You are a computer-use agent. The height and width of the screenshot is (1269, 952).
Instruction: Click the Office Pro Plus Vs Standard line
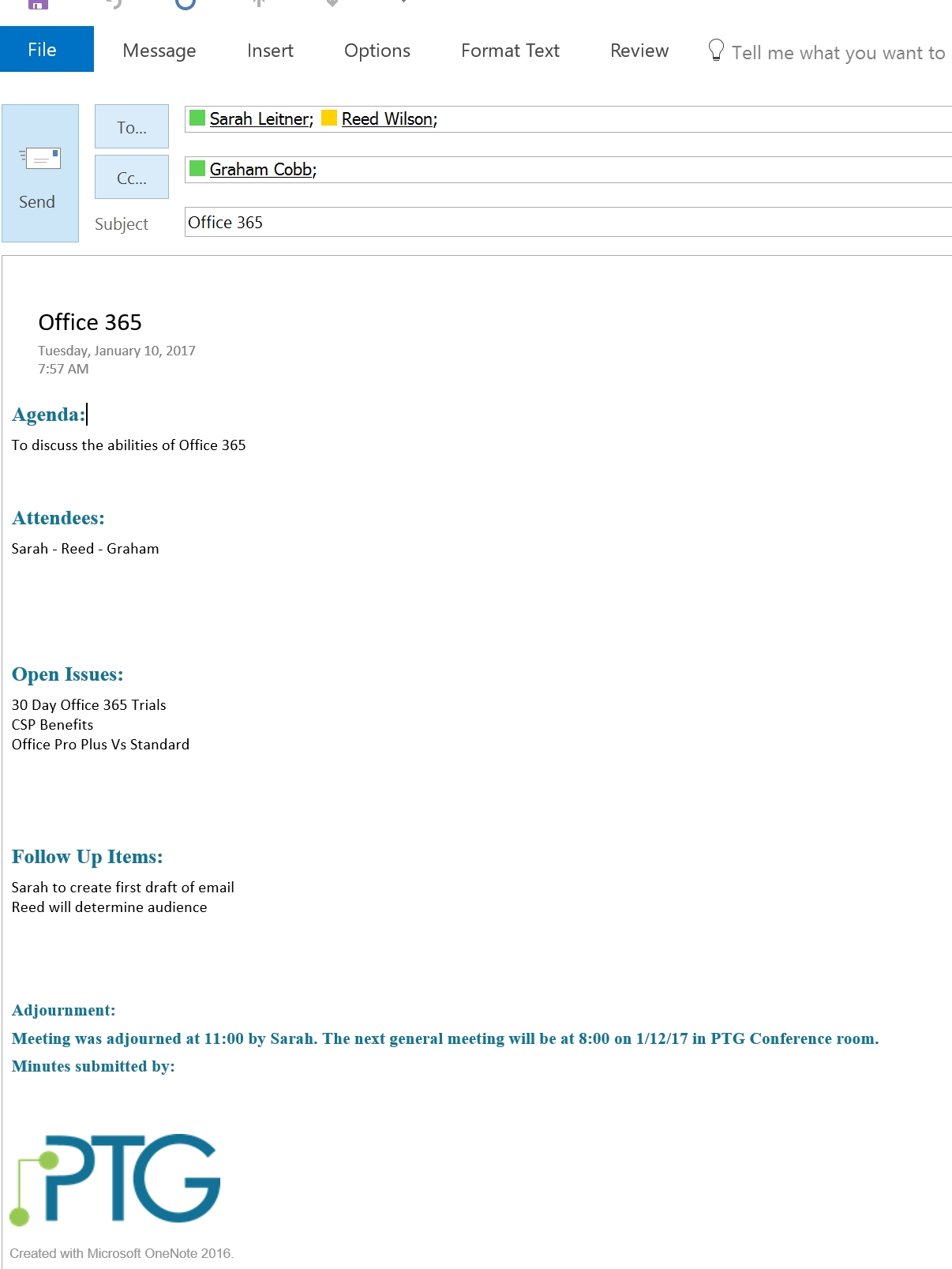tap(101, 745)
